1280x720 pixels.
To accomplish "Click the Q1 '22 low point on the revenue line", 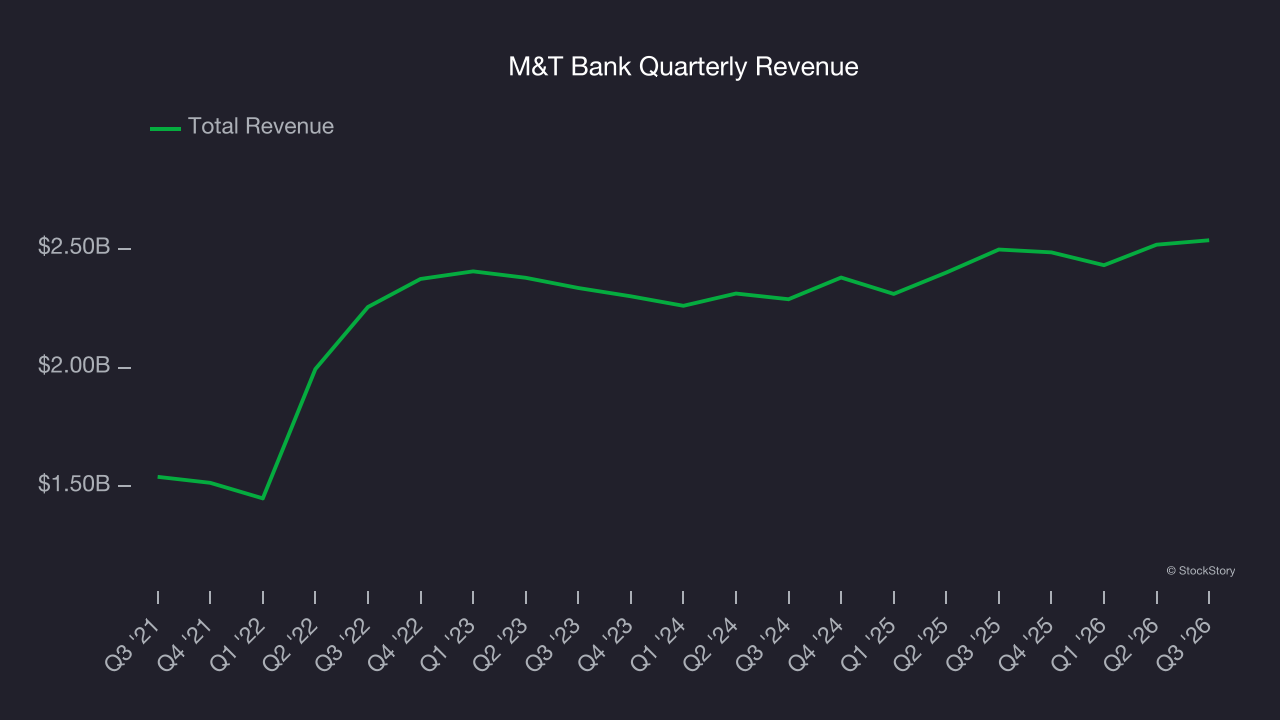I will tap(263, 498).
